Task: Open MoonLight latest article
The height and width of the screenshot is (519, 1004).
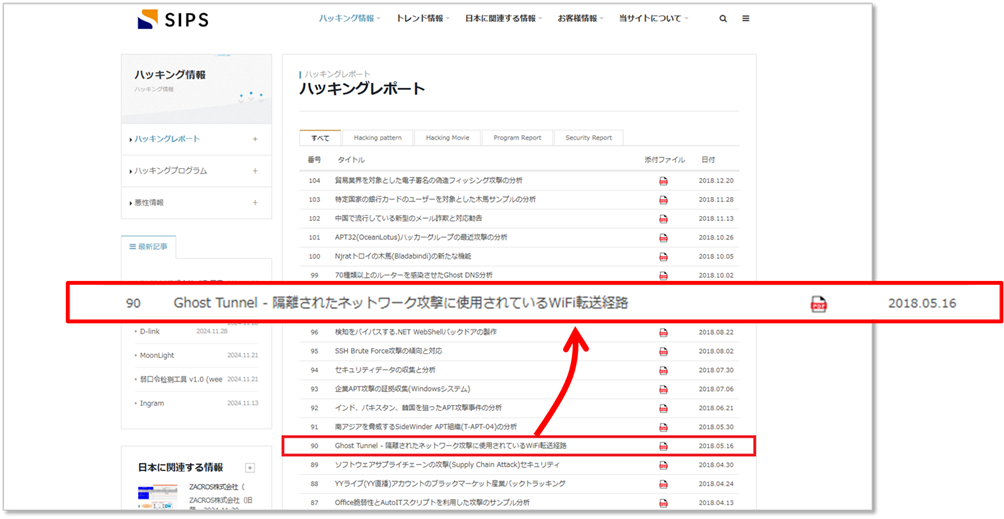Action: pos(157,355)
